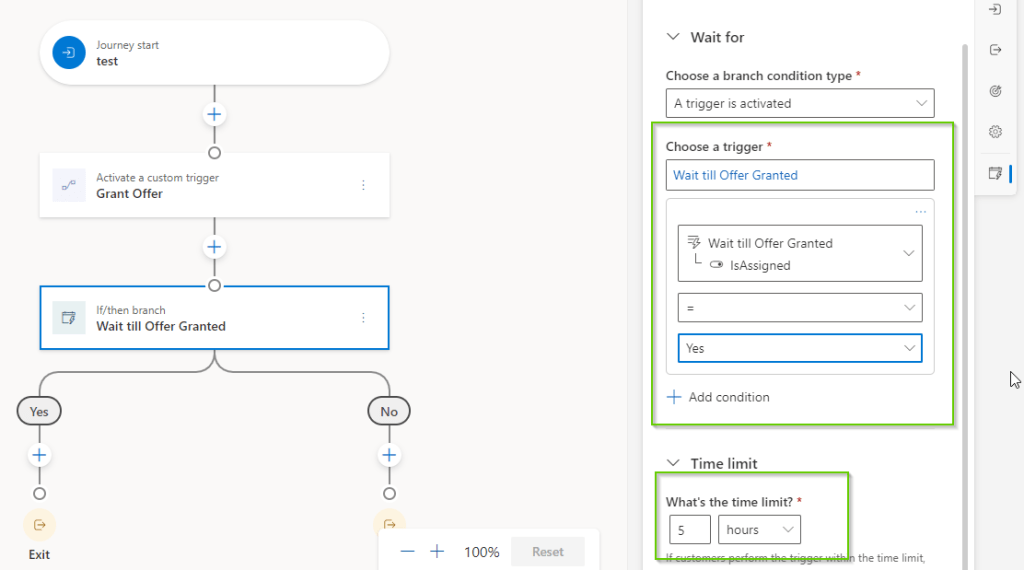
Task: Open the Wait till Offer Granted tile's three-dot menu
Action: click(363, 318)
